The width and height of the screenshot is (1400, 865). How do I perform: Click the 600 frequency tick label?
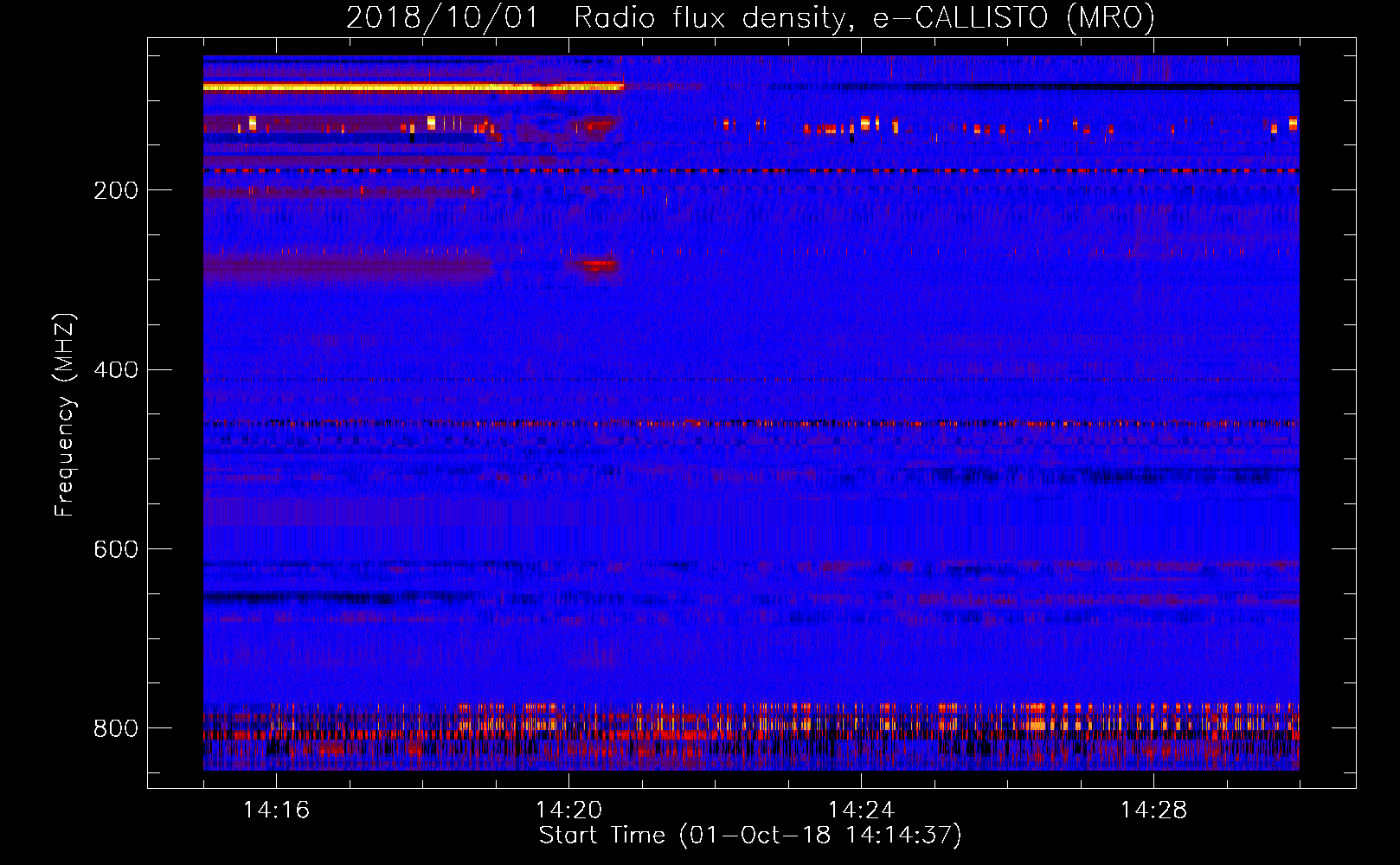coord(115,550)
